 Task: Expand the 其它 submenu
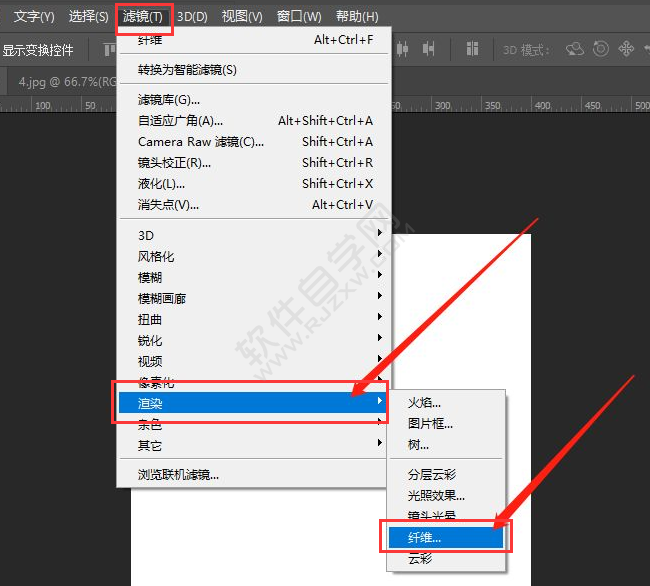[254, 446]
